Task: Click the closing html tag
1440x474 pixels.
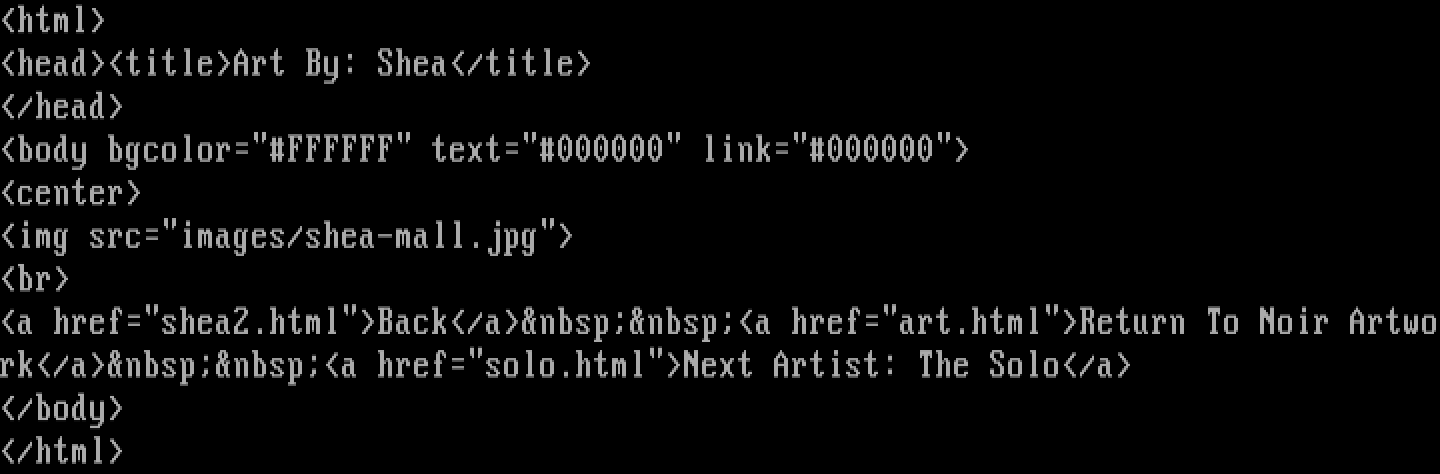Action: tap(63, 450)
